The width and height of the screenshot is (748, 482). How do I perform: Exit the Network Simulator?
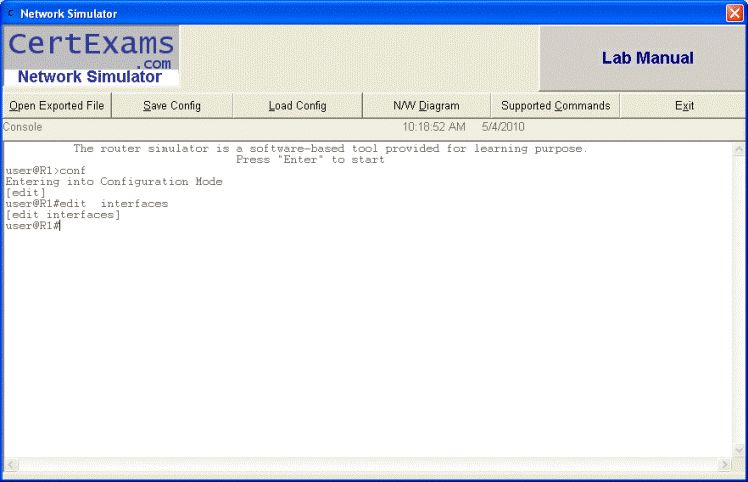point(684,106)
